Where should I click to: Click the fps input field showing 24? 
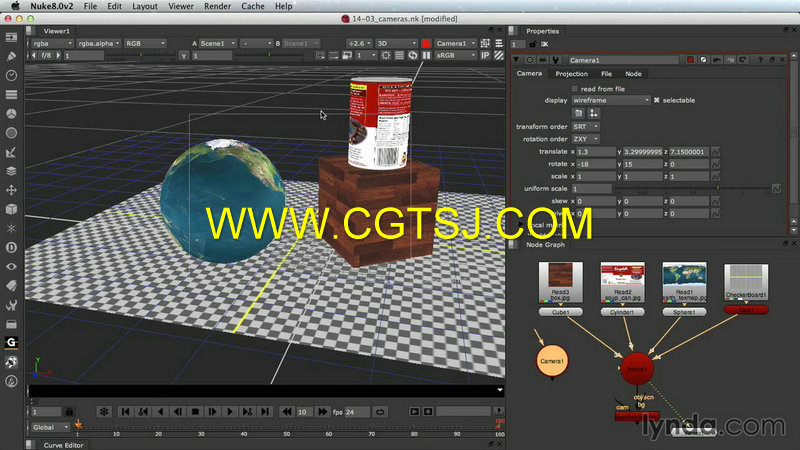click(357, 412)
